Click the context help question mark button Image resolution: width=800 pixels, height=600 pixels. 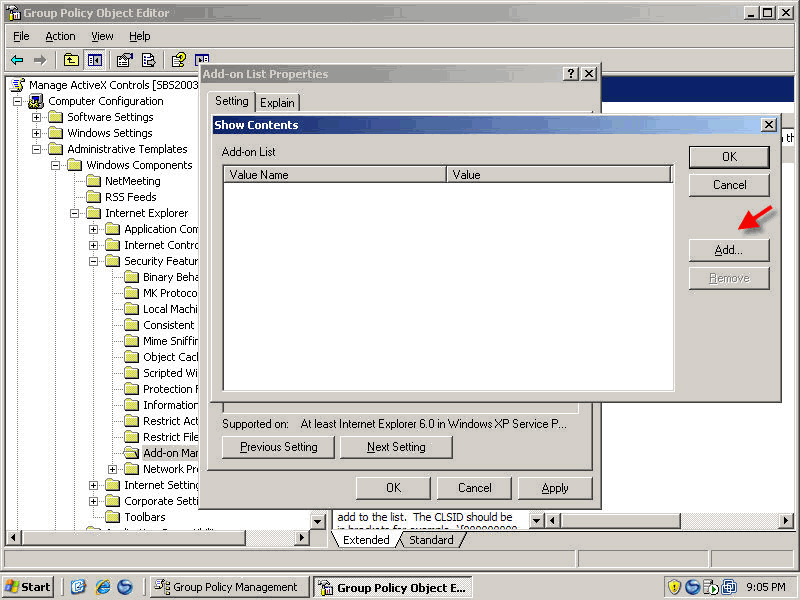click(570, 74)
